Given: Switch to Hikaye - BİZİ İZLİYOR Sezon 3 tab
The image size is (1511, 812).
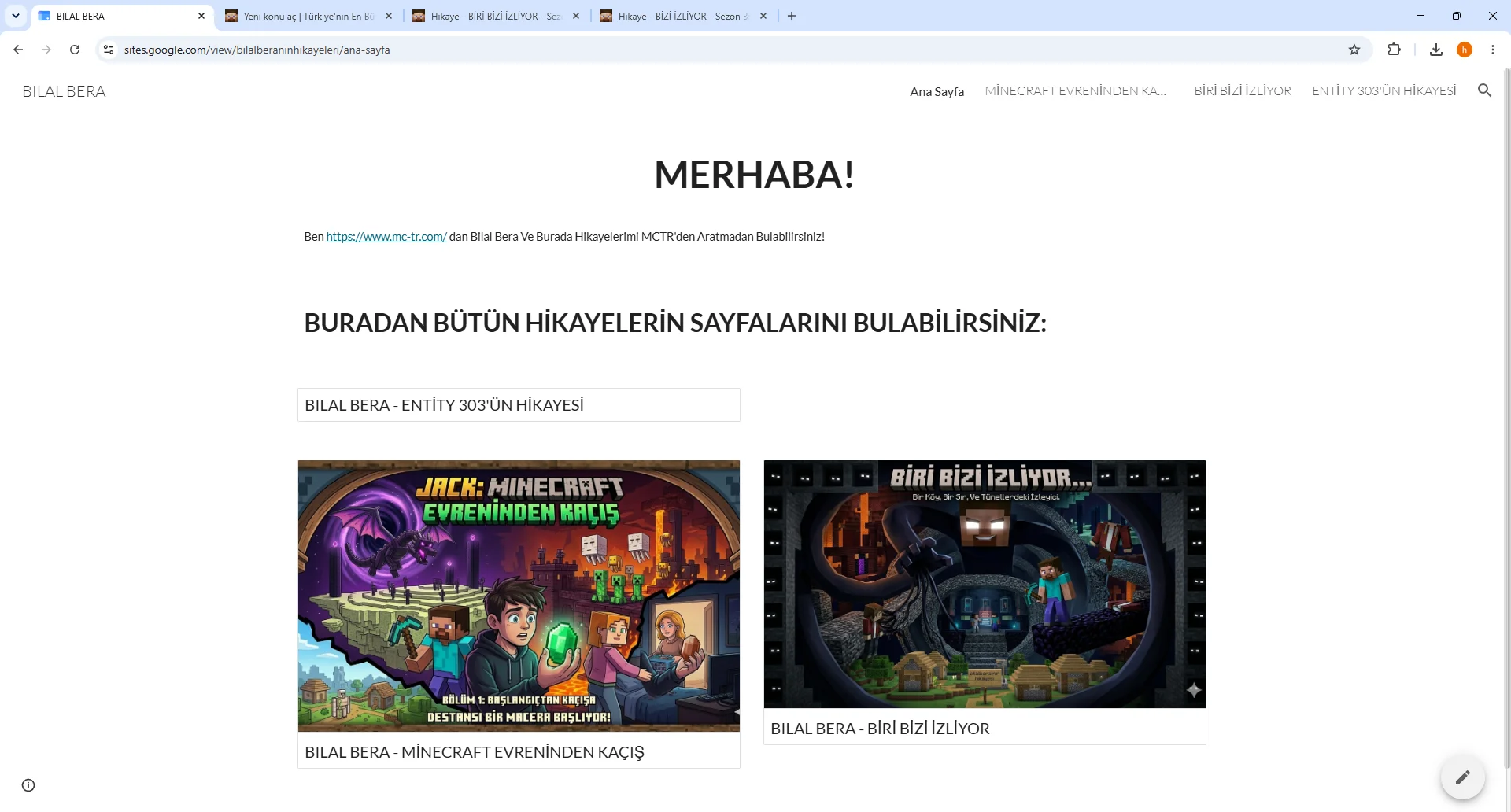Looking at the screenshot, I should click(684, 16).
